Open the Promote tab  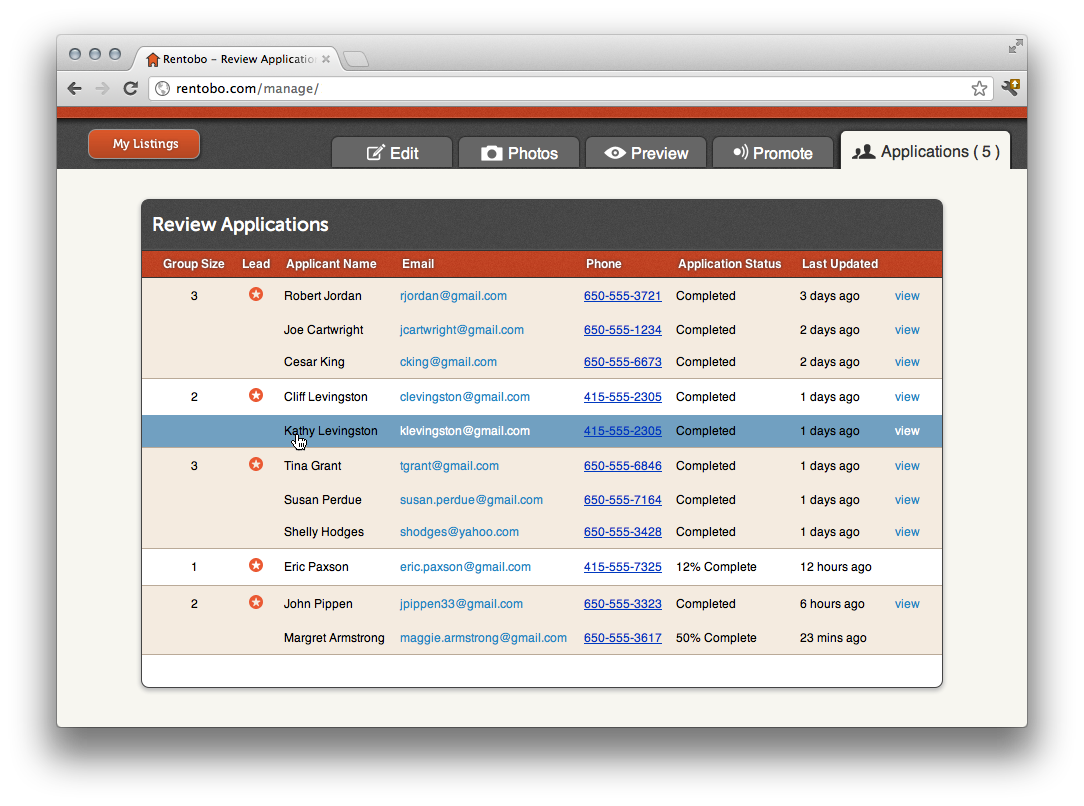point(773,153)
